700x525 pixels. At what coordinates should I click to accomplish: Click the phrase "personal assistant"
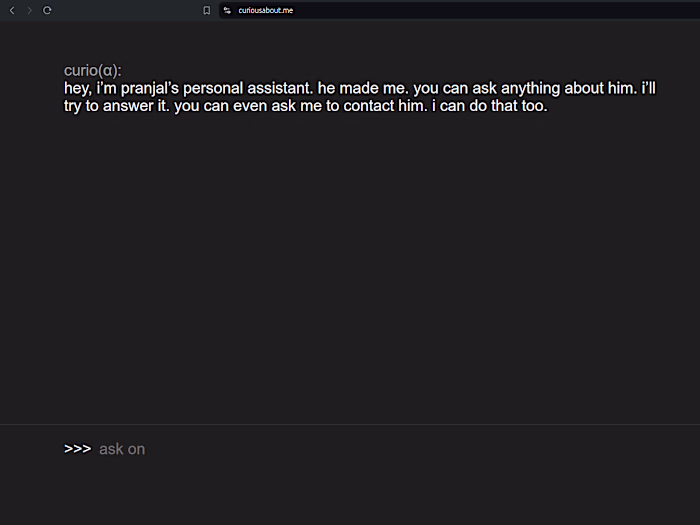click(x=253, y=88)
